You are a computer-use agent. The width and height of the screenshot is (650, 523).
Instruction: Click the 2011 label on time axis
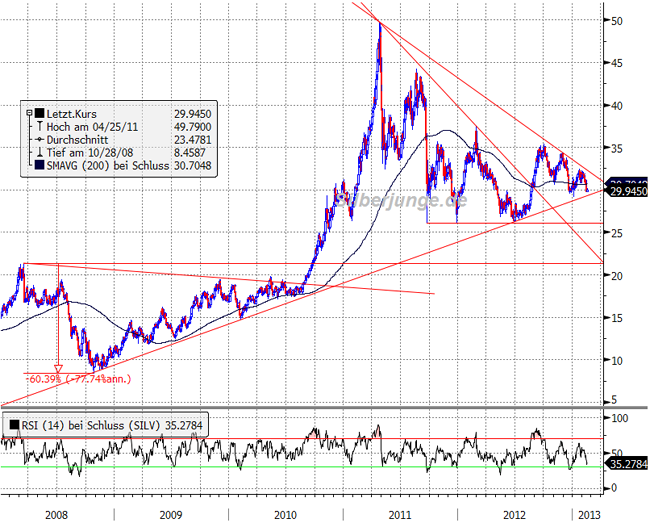coord(400,512)
